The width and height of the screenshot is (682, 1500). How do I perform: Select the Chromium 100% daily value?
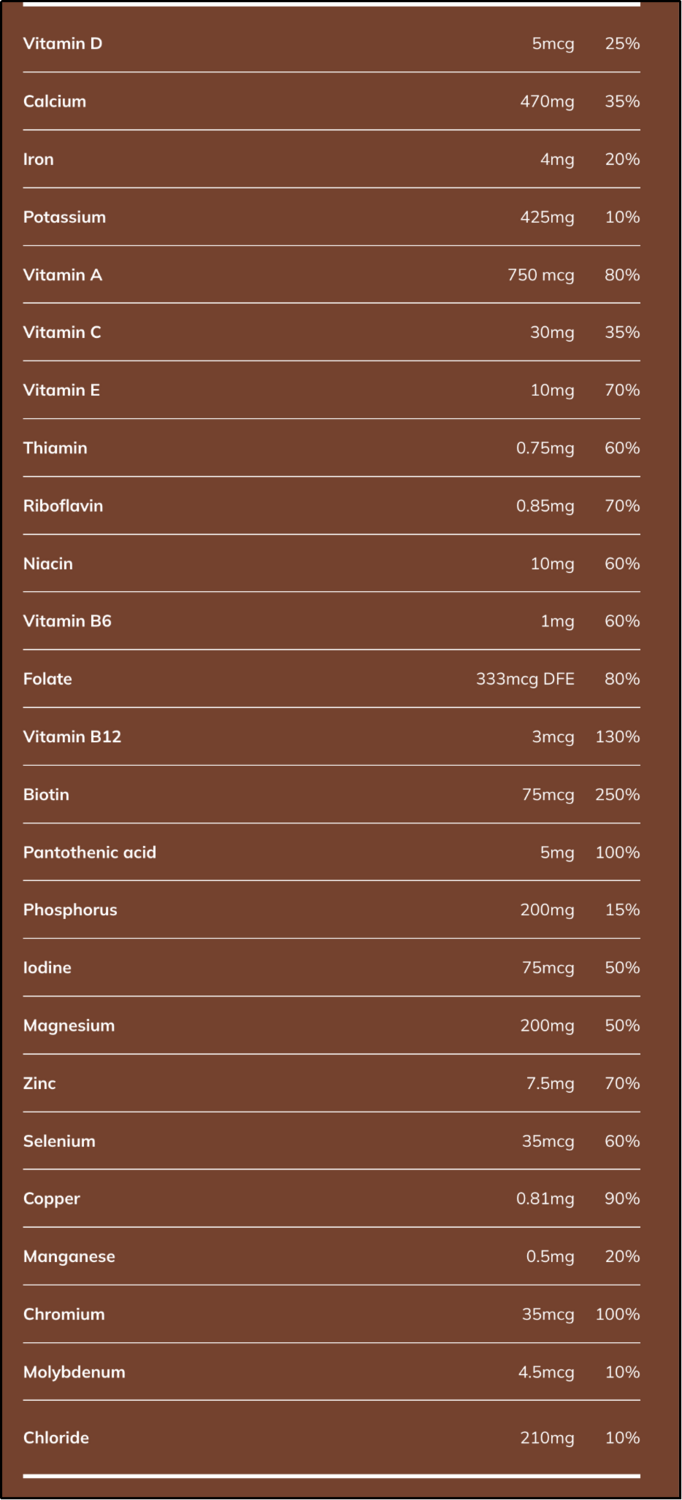[618, 1315]
